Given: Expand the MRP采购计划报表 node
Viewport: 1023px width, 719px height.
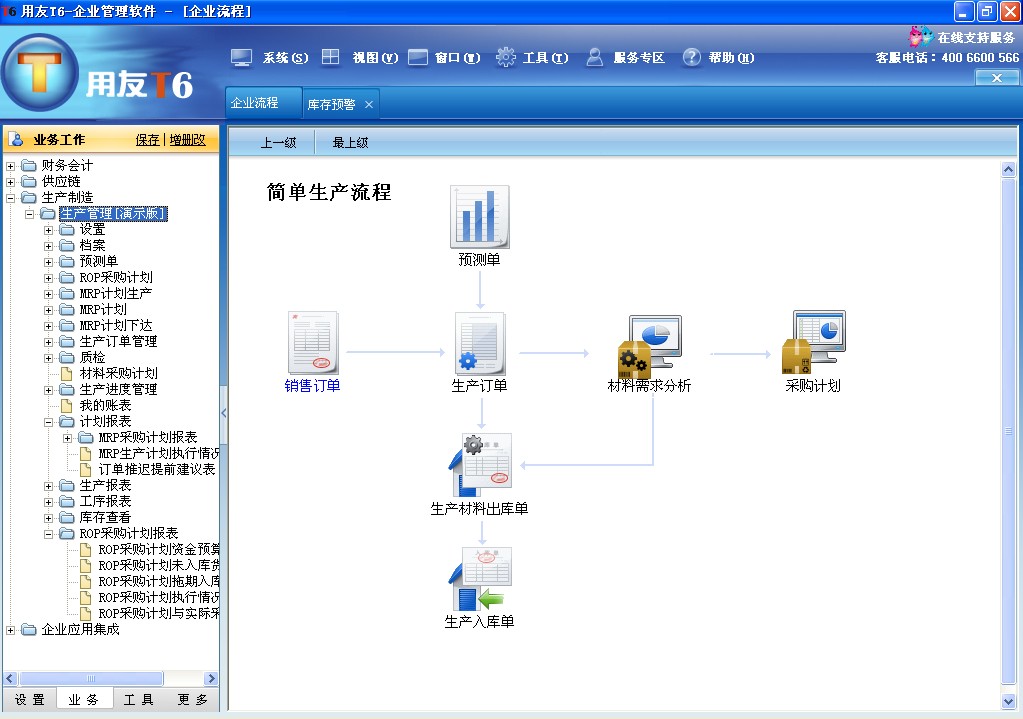Looking at the screenshot, I should tap(67, 438).
